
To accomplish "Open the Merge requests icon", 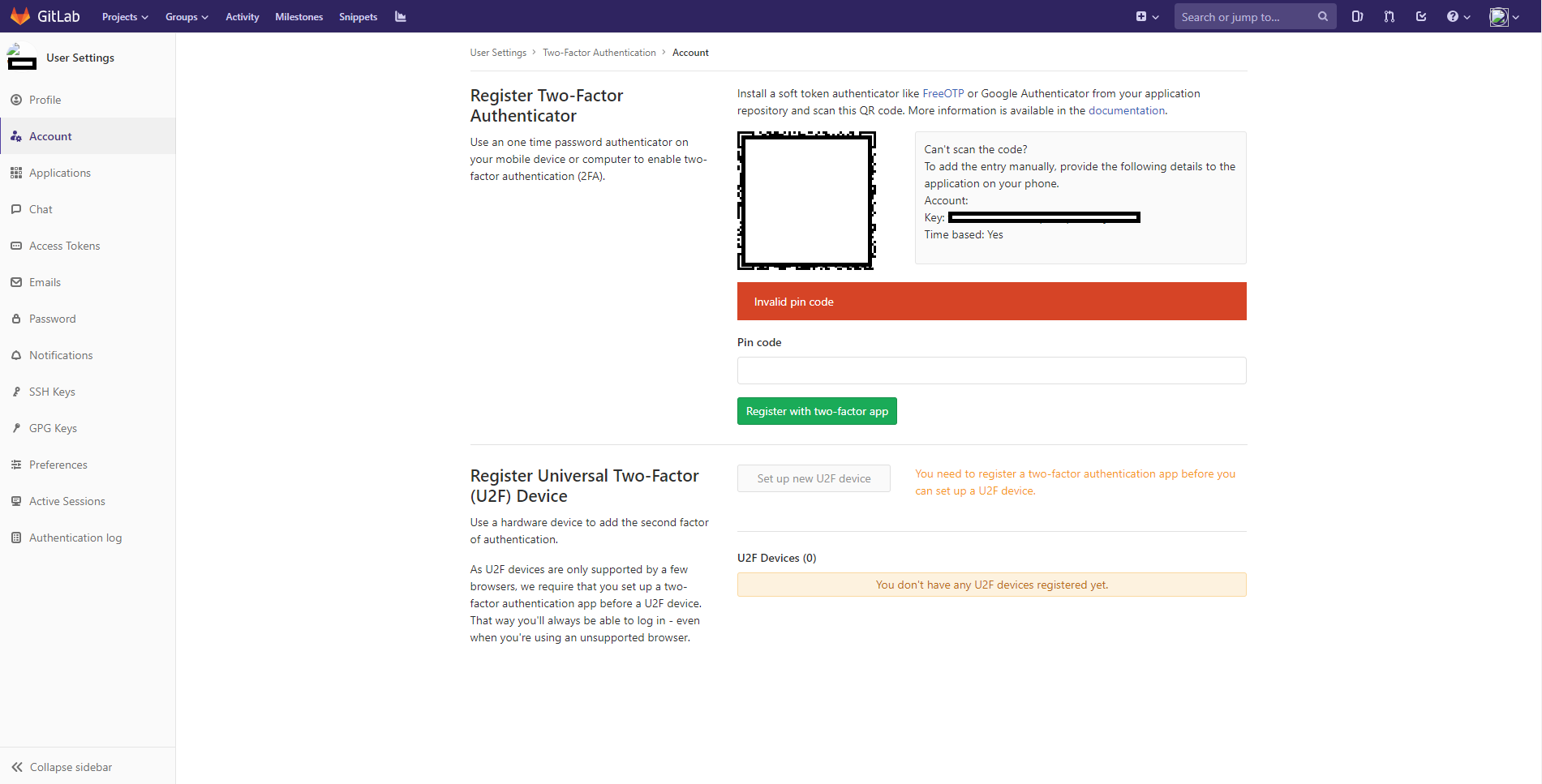I will click(1389, 16).
